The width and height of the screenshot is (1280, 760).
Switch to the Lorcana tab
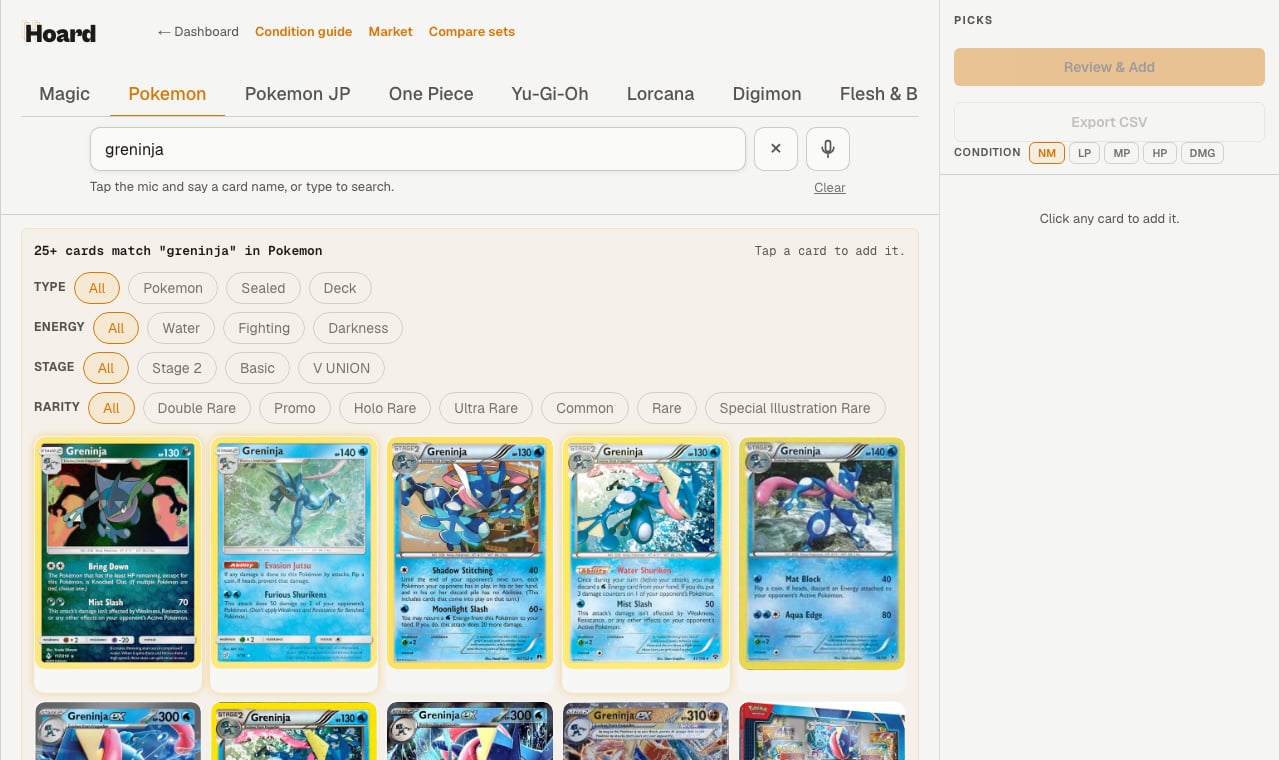click(x=660, y=94)
